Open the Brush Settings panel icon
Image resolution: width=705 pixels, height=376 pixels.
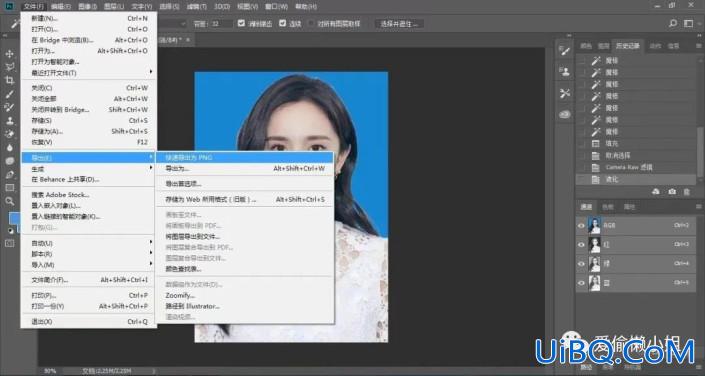point(565,50)
